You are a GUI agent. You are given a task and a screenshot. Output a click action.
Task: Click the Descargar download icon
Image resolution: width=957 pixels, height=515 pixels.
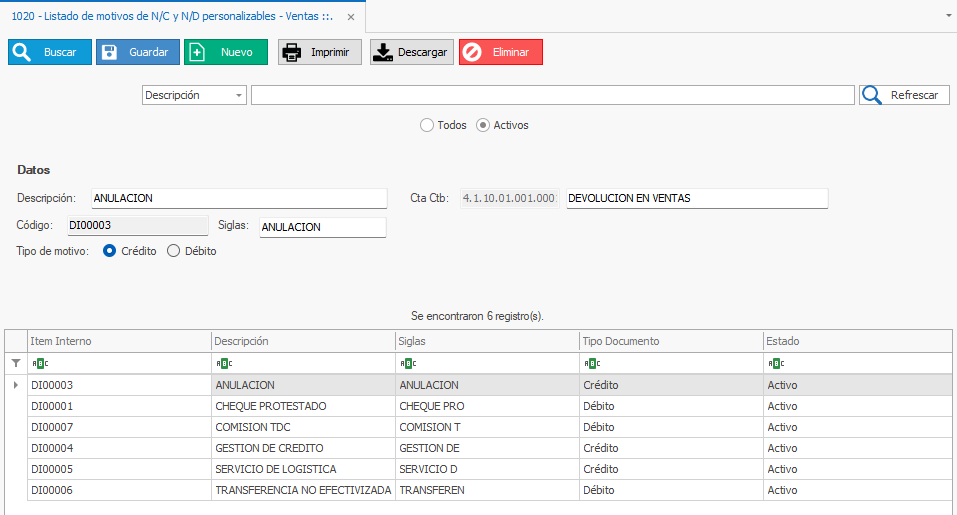(x=383, y=52)
